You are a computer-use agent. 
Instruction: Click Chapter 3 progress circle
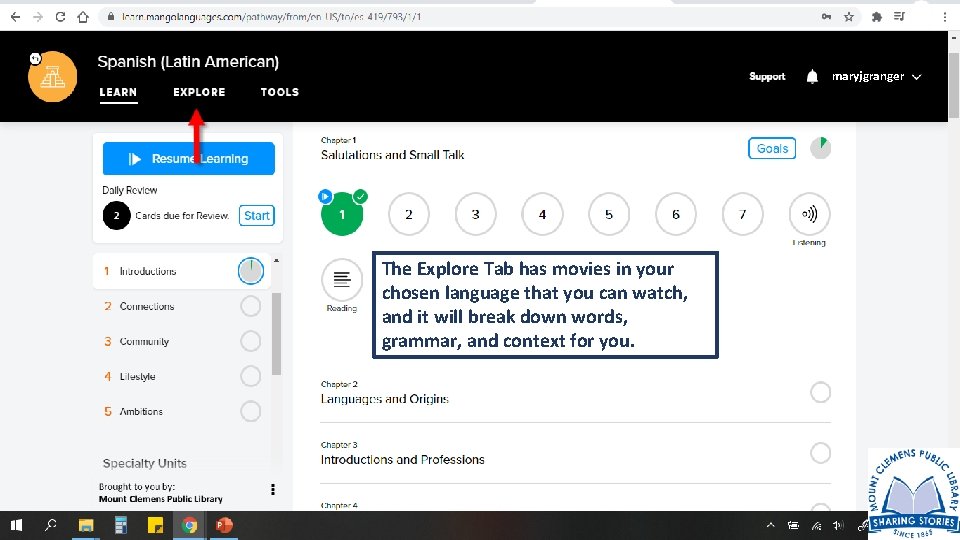820,453
